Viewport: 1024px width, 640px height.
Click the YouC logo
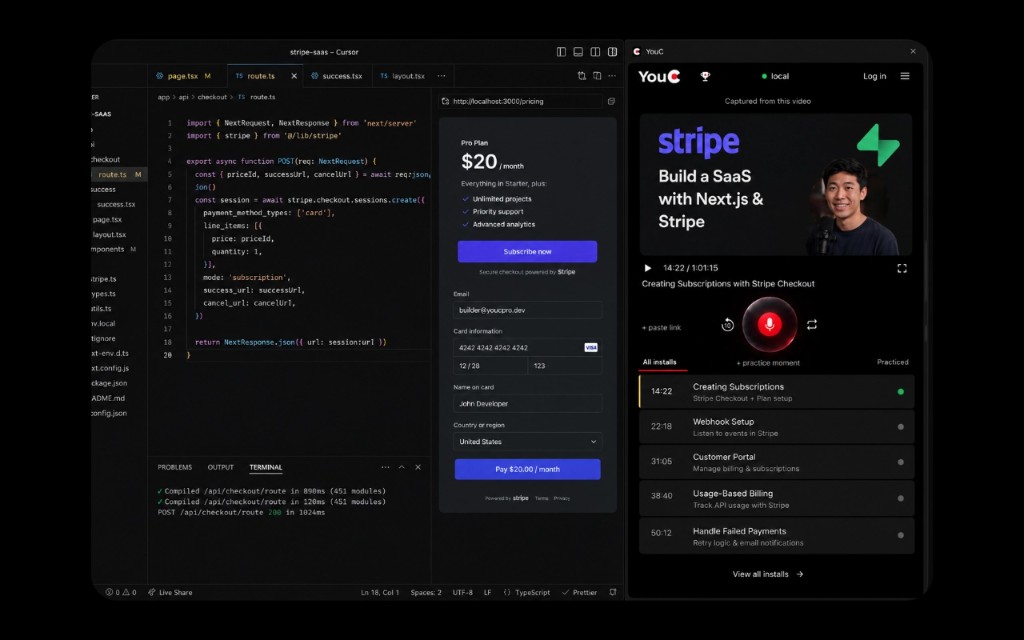(659, 76)
